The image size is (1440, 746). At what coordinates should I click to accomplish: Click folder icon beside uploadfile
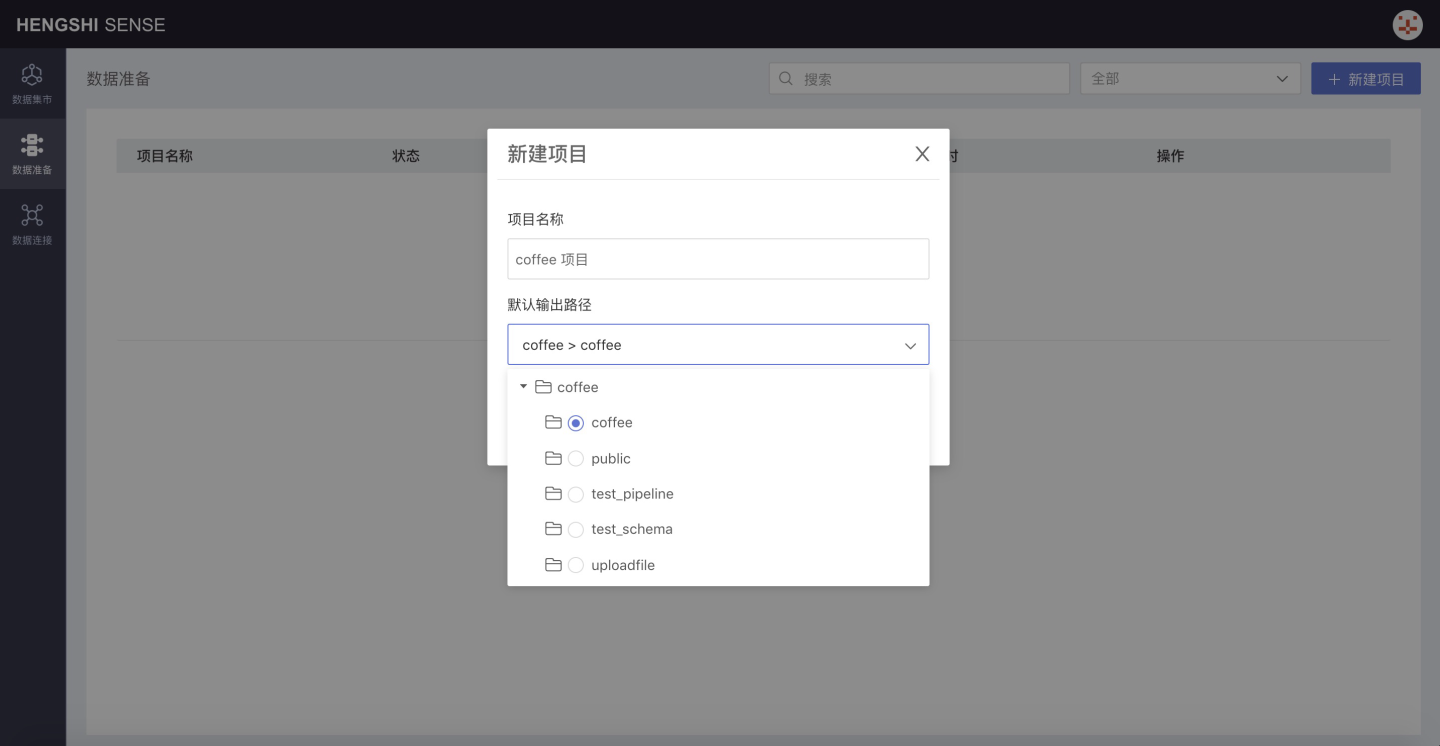click(553, 565)
